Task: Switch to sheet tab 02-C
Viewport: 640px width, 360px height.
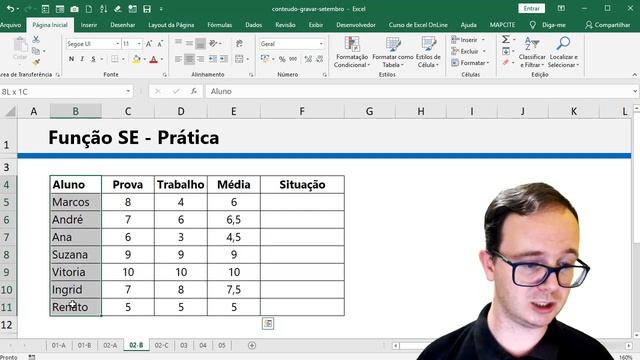Action: (162, 345)
